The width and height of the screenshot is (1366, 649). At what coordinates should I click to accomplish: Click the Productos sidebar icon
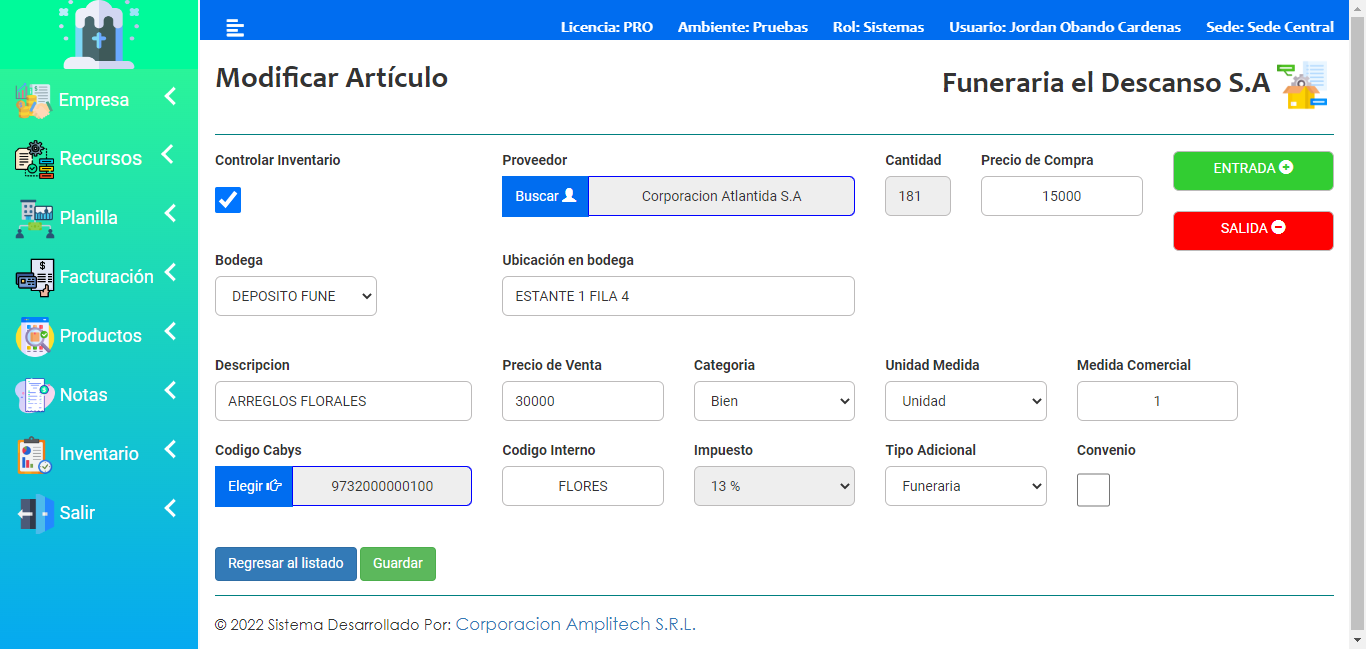click(34, 336)
